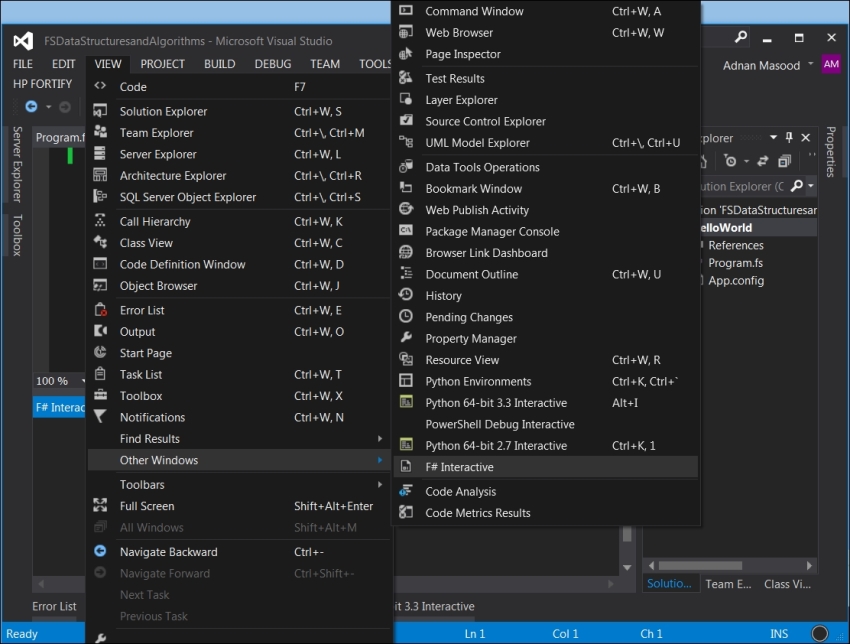Click the Document Outline icon

(x=406, y=274)
